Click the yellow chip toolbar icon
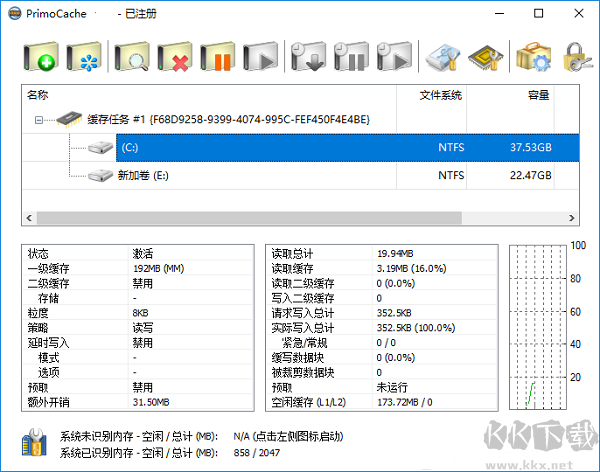Viewport: 600px width, 472px height. [x=485, y=57]
